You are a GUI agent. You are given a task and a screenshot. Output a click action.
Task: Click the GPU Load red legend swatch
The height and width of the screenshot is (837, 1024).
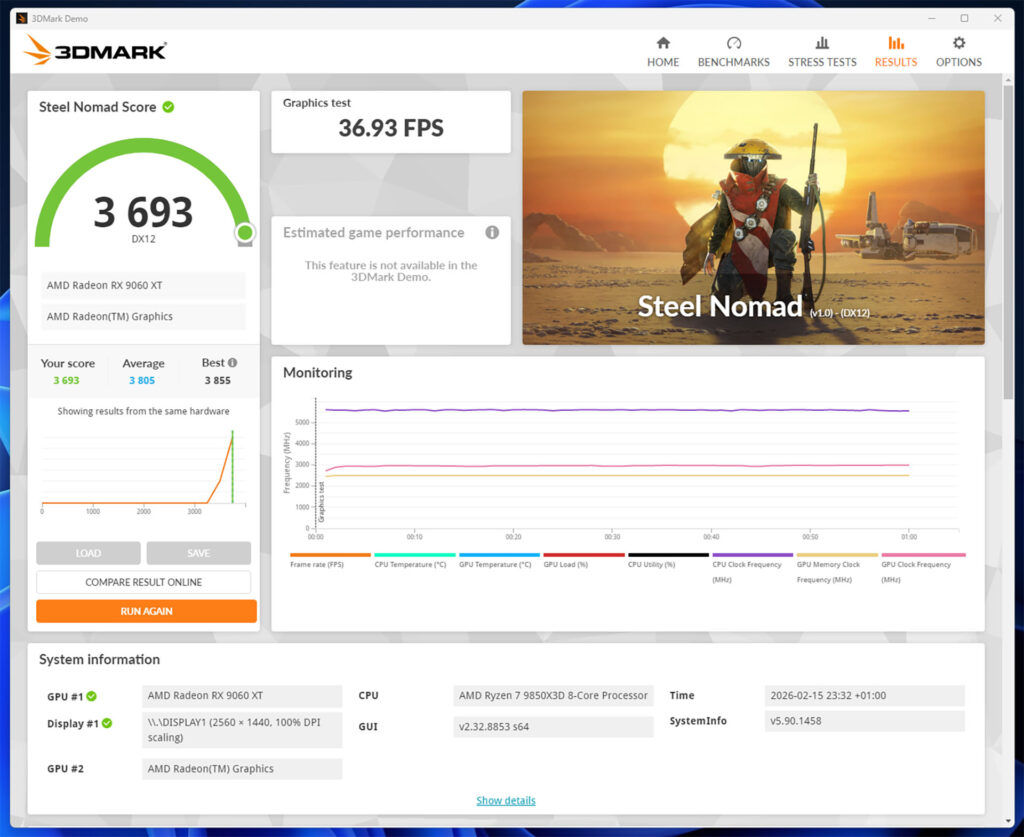click(x=583, y=555)
